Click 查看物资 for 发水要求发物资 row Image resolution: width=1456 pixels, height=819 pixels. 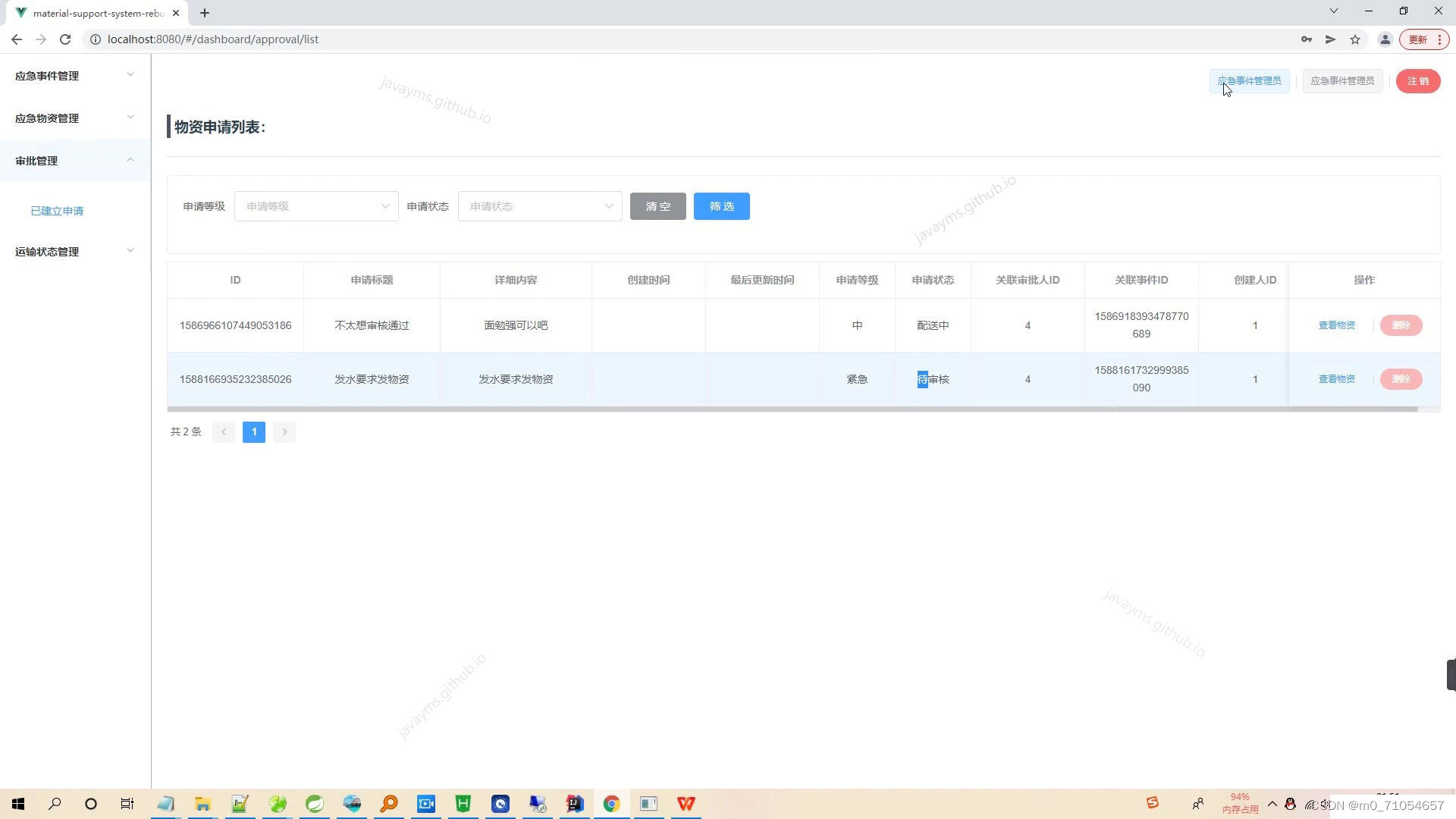tap(1337, 379)
